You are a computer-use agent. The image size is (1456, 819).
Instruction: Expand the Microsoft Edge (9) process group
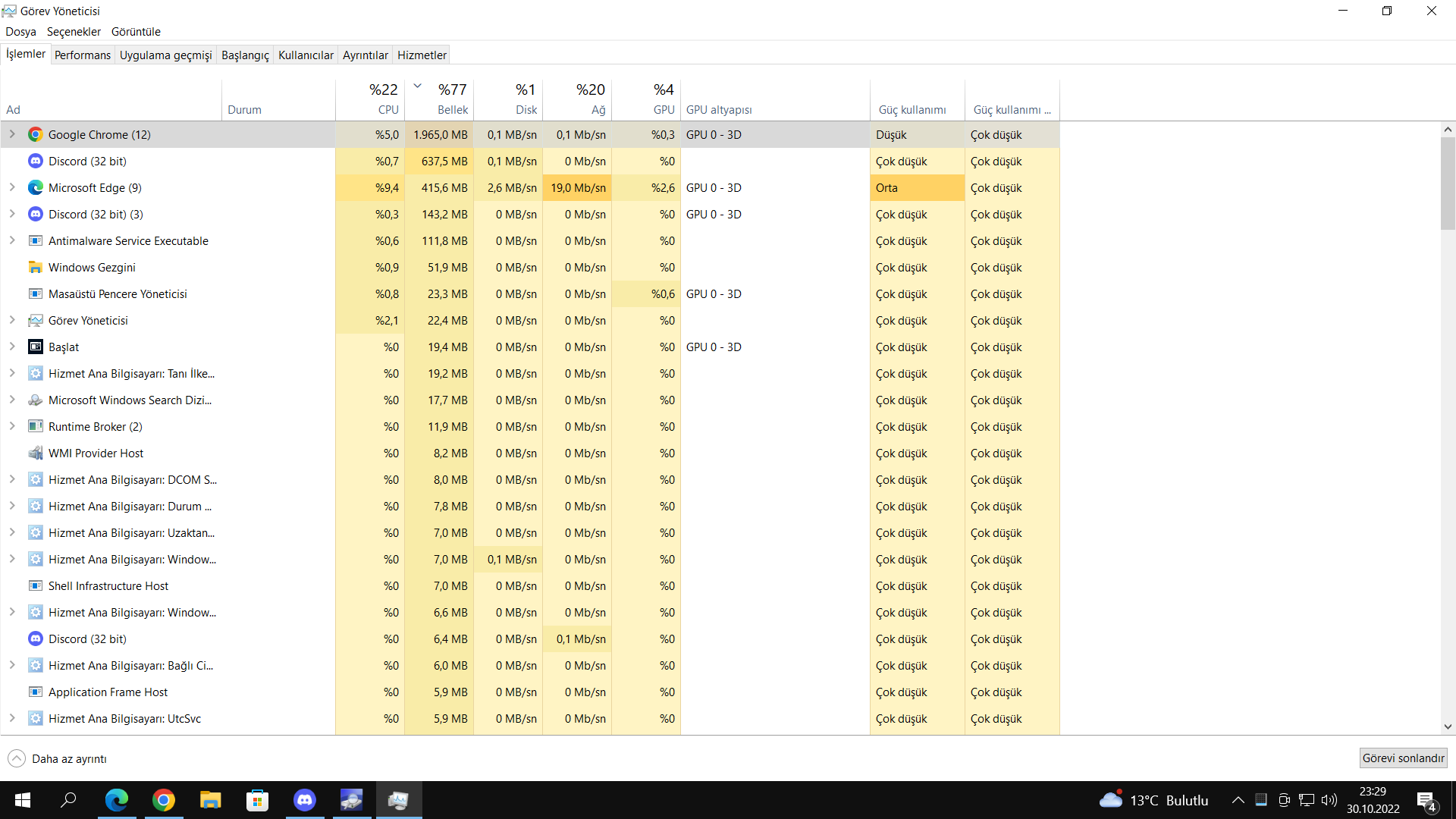click(x=12, y=187)
